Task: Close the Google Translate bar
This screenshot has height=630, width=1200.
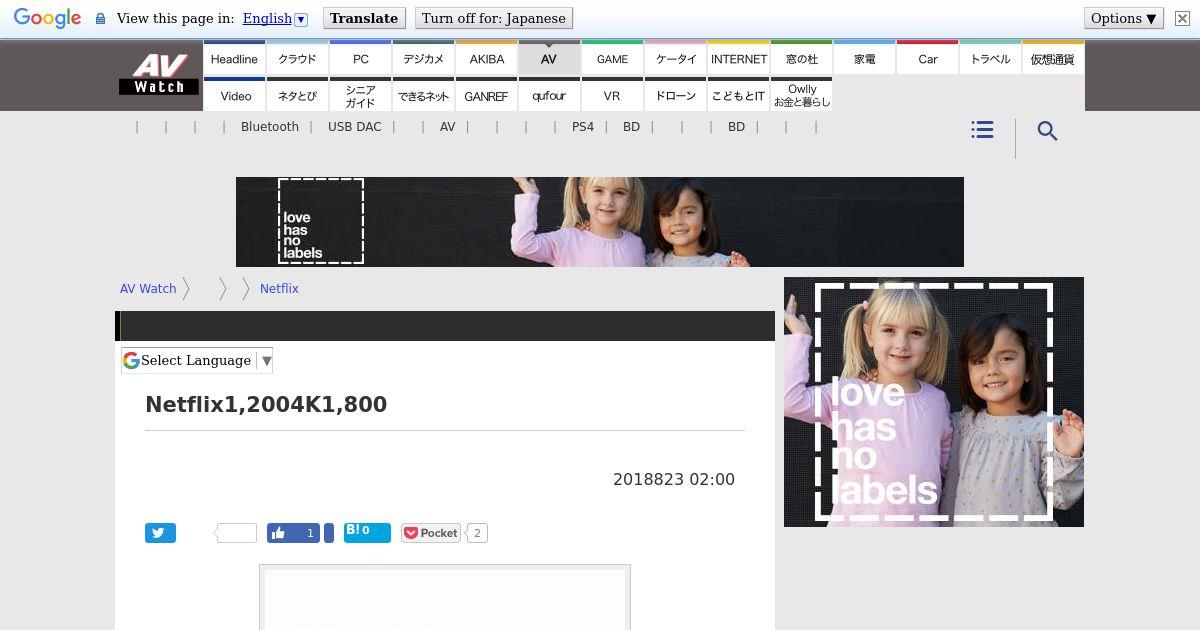Action: (1182, 18)
